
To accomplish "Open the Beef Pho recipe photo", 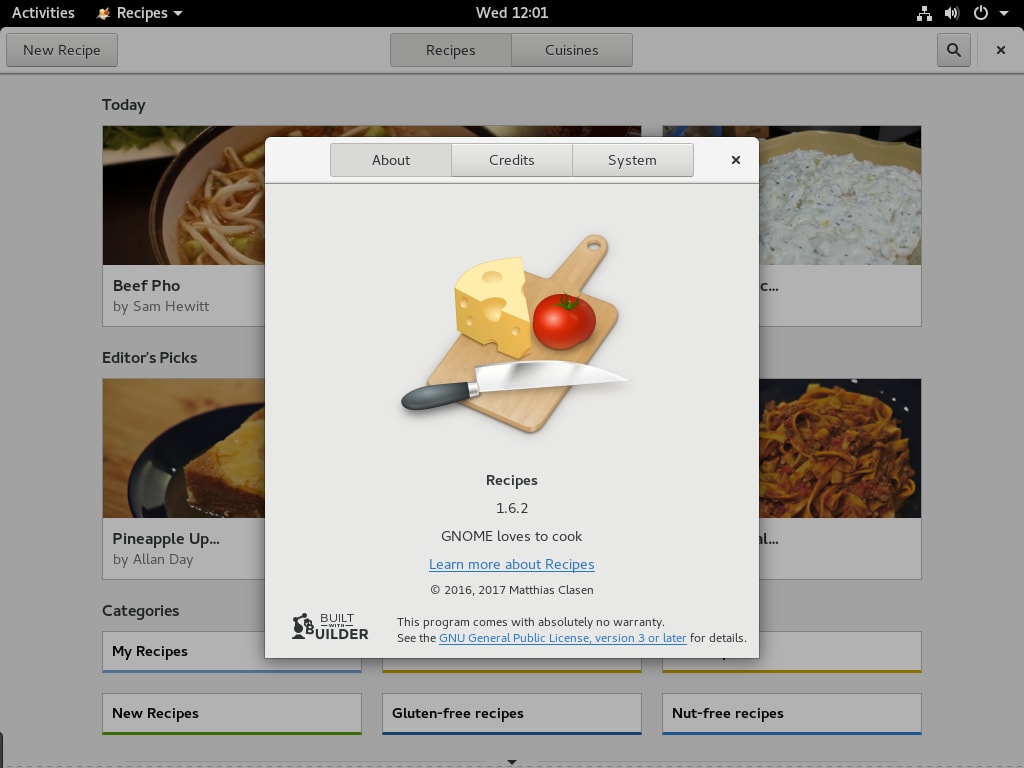I will (184, 195).
